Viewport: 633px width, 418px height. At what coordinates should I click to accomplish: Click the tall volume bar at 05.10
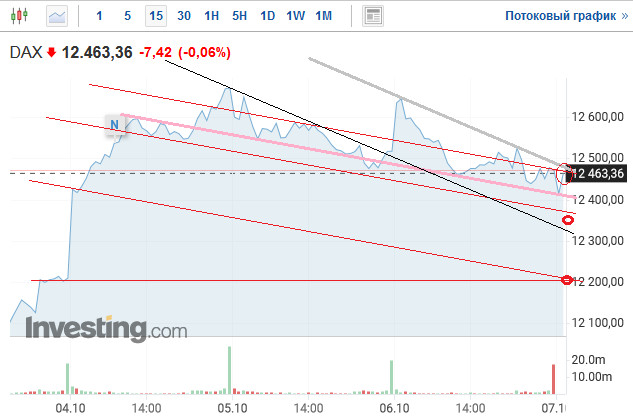(229, 370)
